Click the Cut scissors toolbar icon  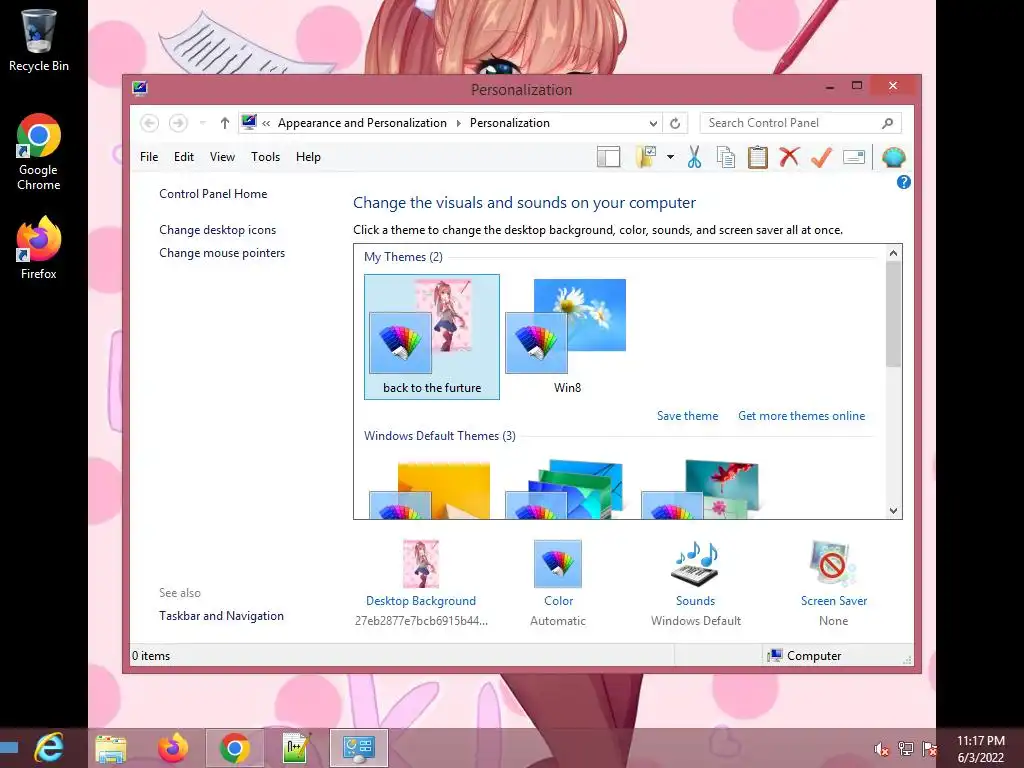[x=694, y=157]
